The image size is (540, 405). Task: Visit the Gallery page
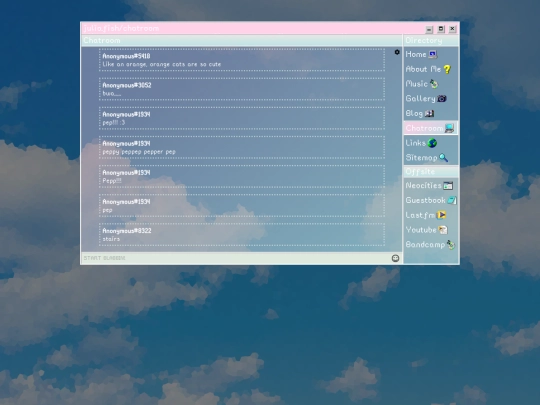coord(420,98)
